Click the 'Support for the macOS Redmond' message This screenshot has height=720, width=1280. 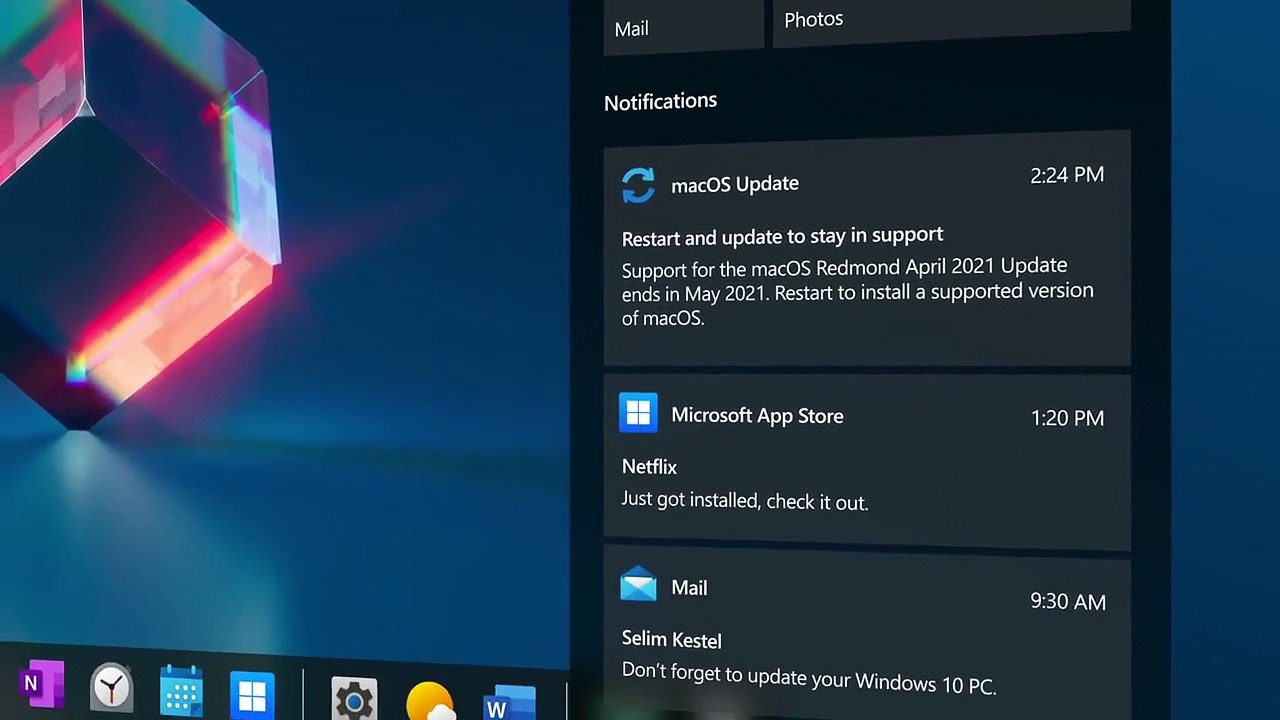857,293
